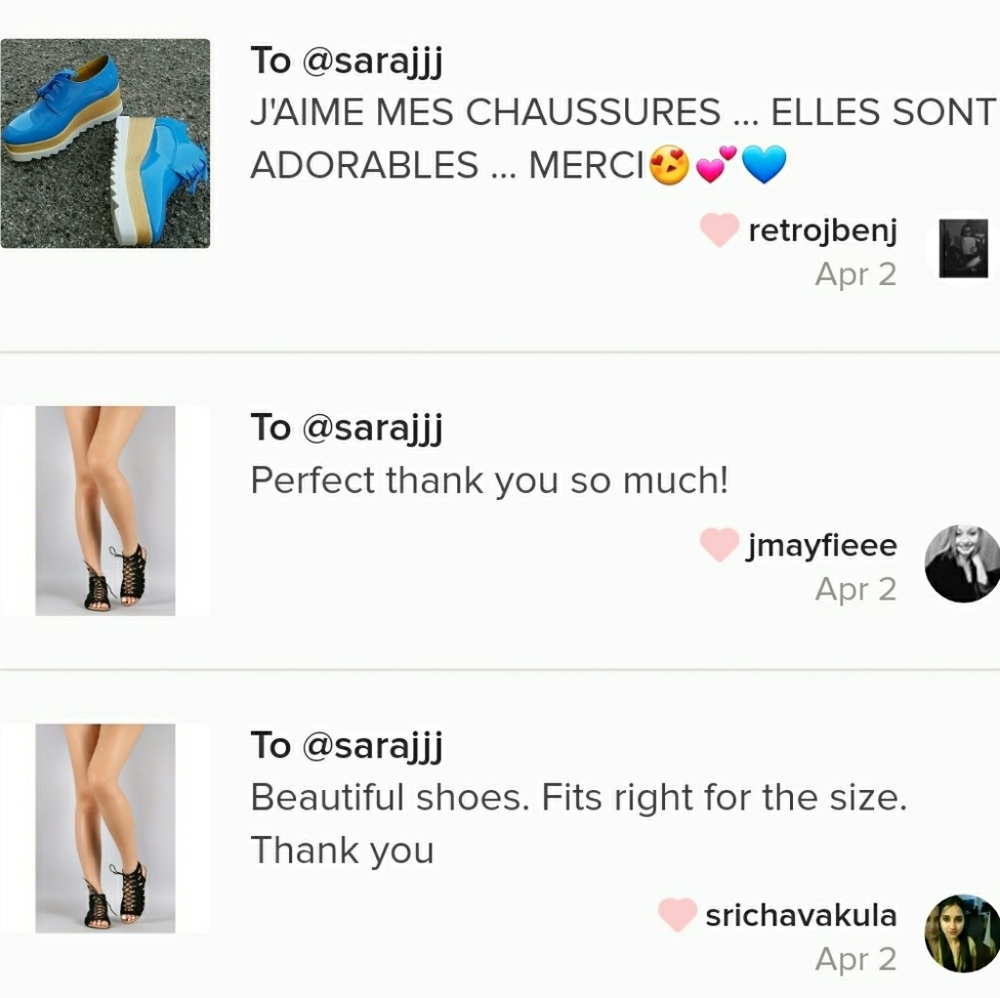Open heels thumbnail in srichavakula's review
The width and height of the screenshot is (1000, 998).
coord(105,828)
